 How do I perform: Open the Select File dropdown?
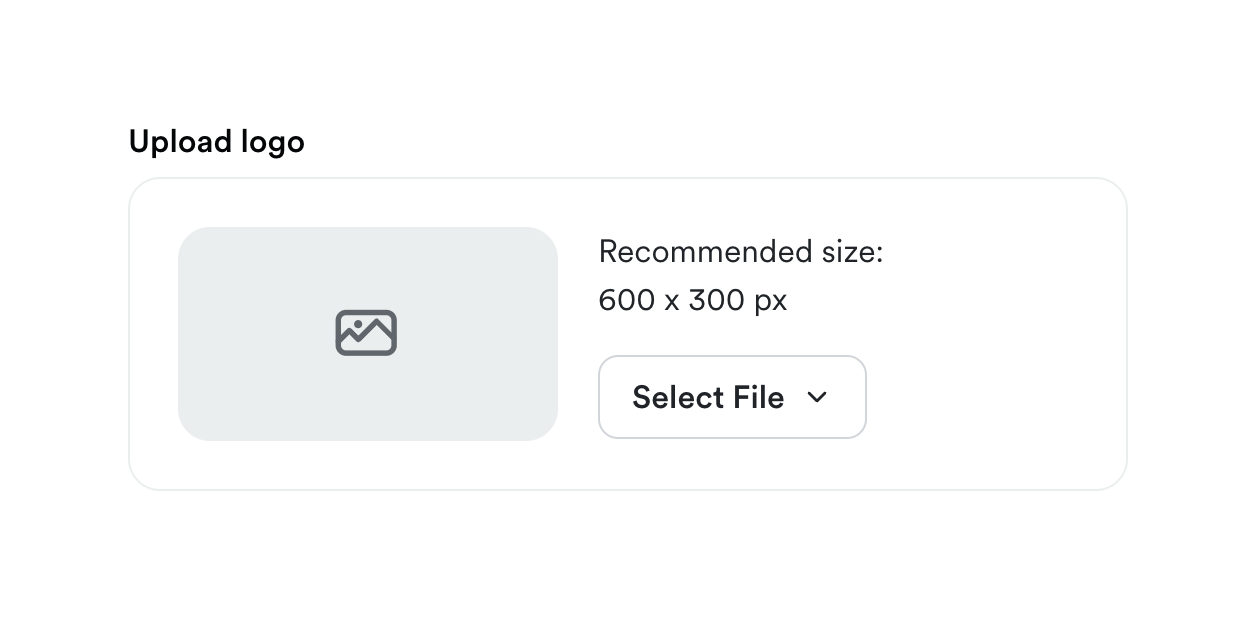(x=732, y=397)
